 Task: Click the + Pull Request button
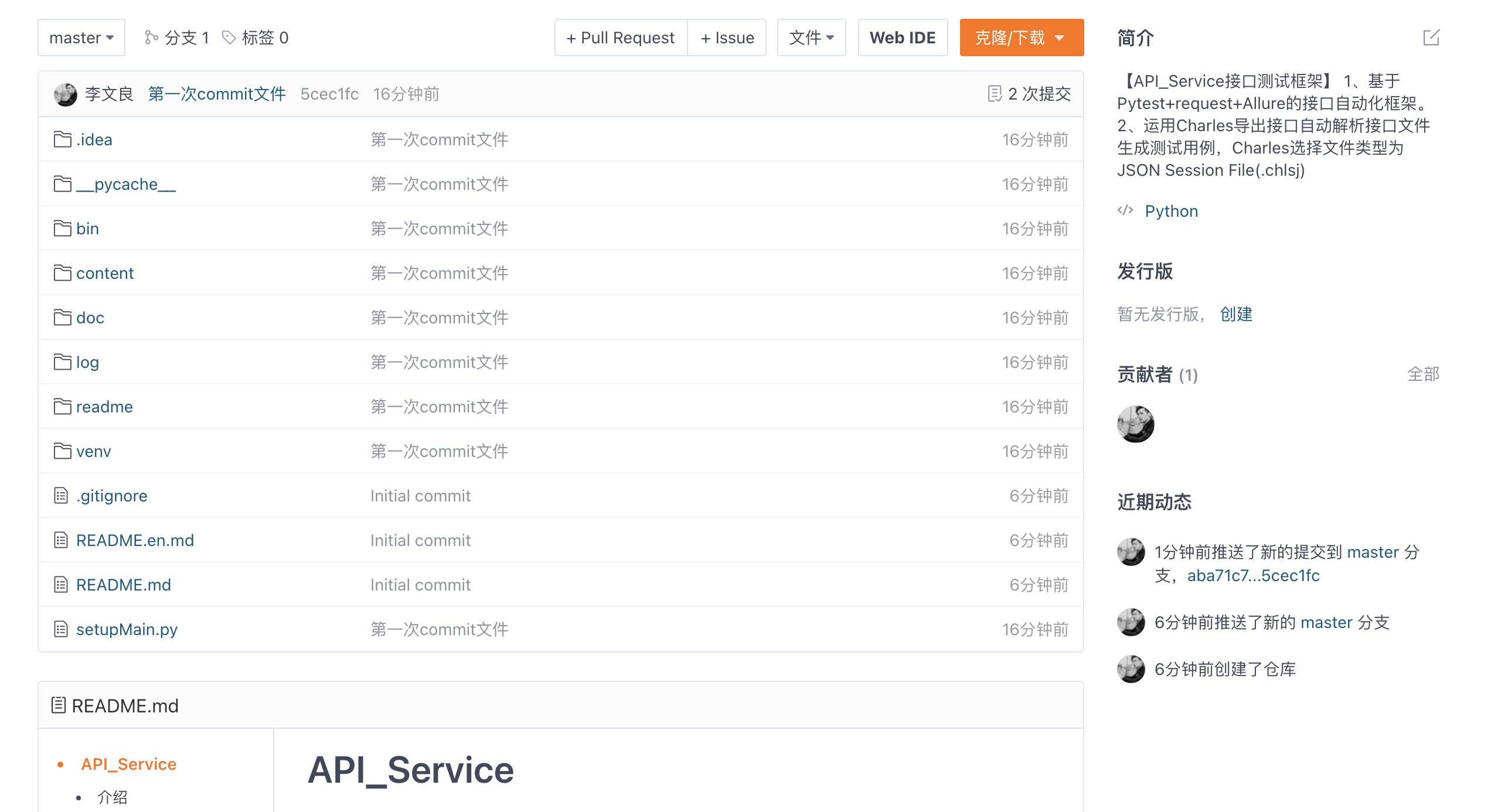(x=621, y=37)
